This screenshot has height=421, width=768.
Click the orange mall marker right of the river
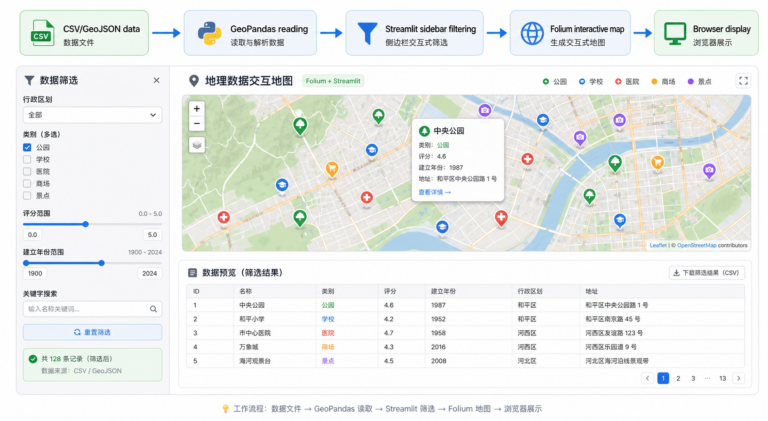coord(658,162)
